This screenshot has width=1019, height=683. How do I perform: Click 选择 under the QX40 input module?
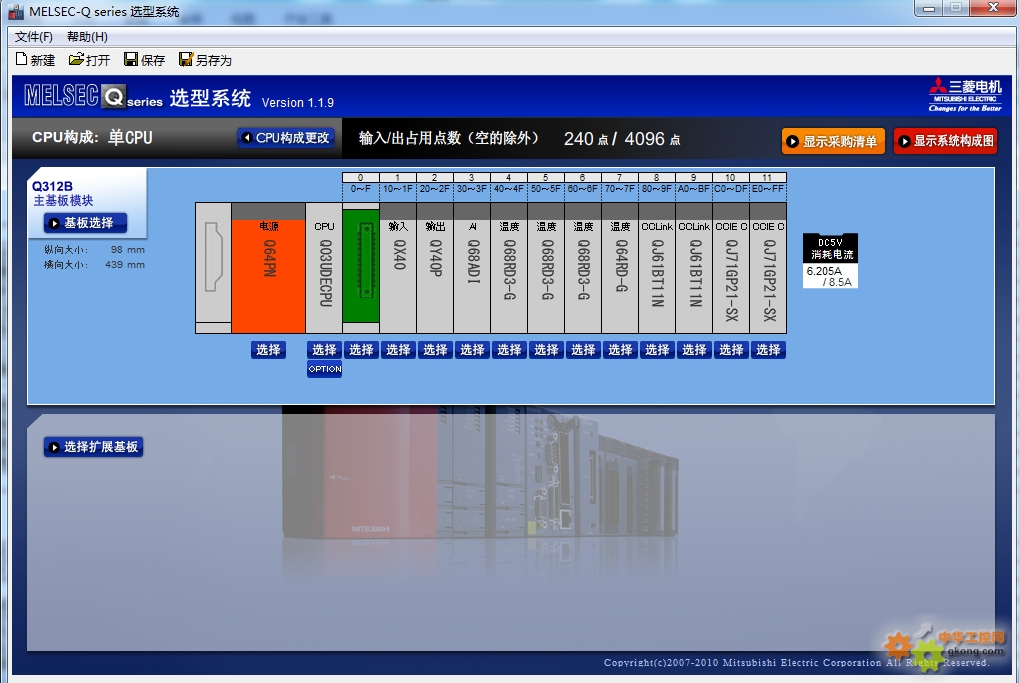point(398,350)
